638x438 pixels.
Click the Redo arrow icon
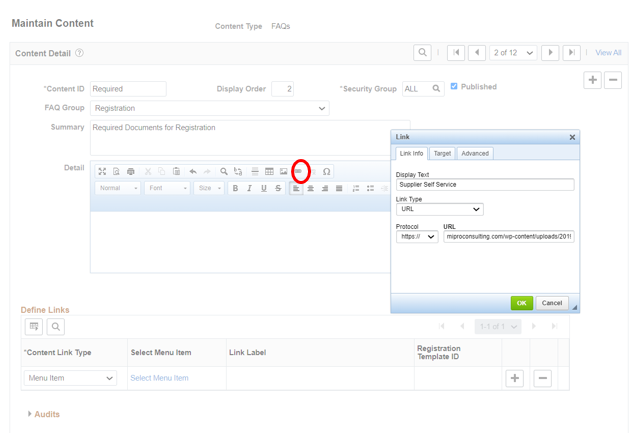pyautogui.click(x=207, y=171)
